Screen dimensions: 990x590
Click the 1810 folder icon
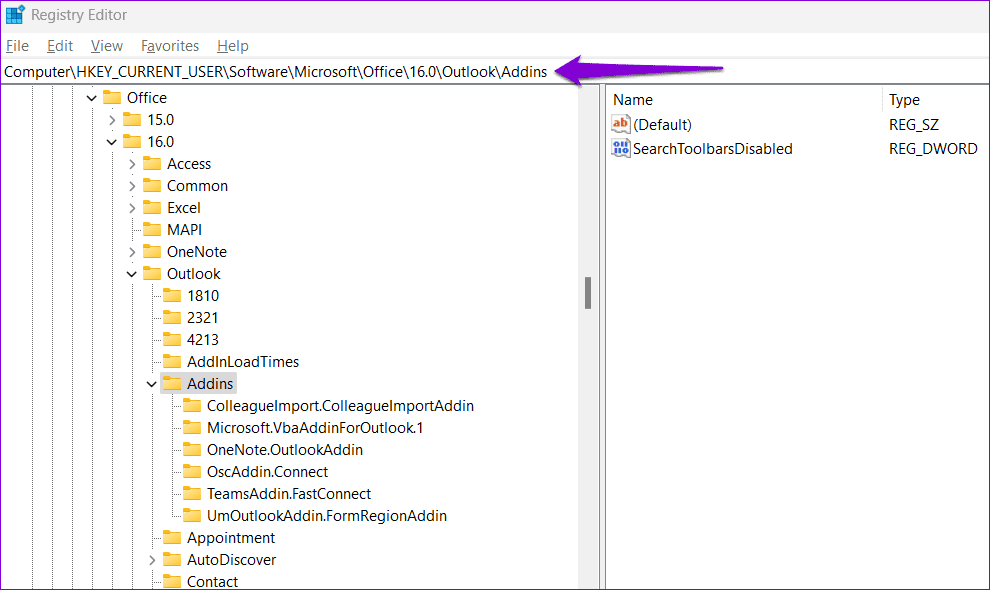click(172, 296)
